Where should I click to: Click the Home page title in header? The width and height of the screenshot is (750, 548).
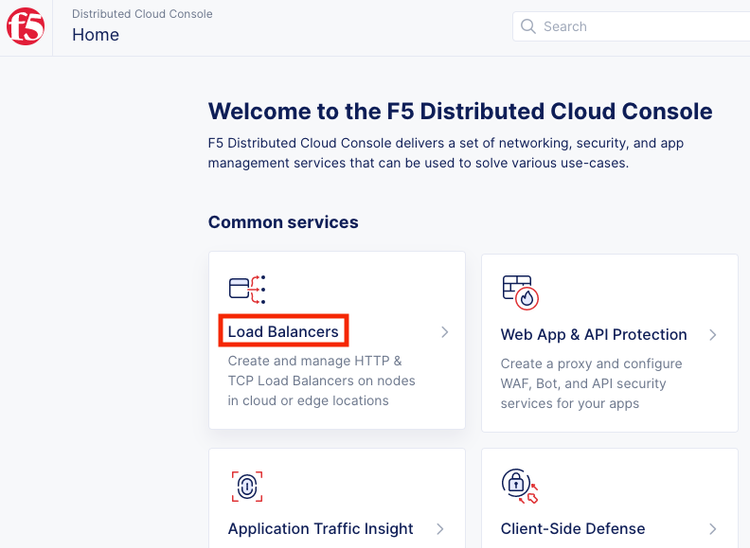[x=95, y=35]
